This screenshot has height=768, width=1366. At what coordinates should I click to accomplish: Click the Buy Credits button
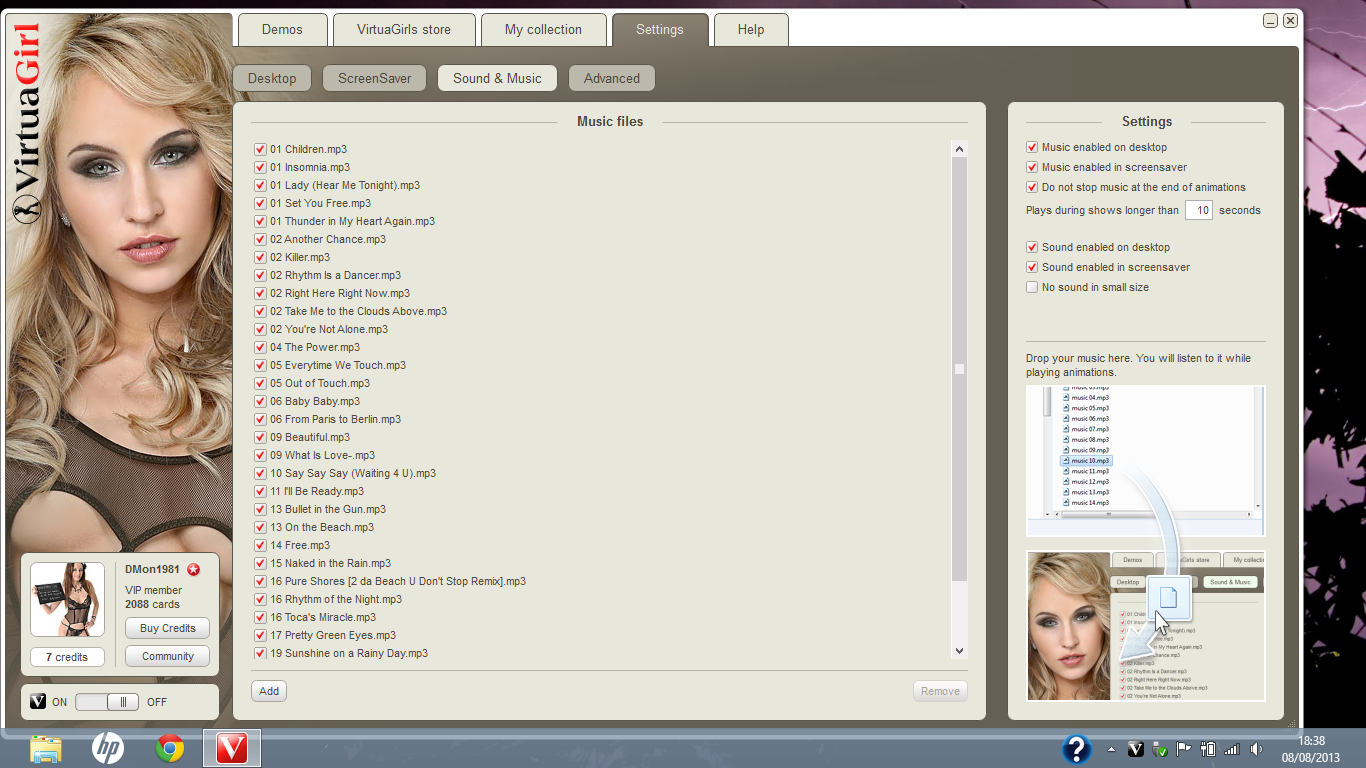click(168, 628)
